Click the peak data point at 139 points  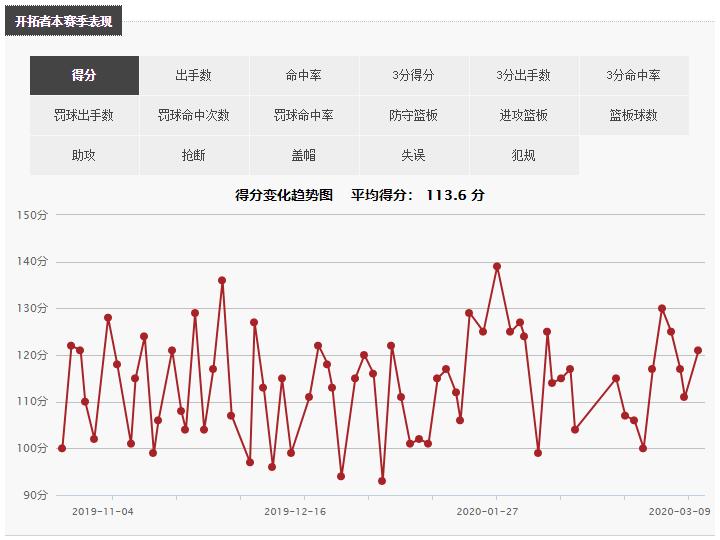(497, 266)
